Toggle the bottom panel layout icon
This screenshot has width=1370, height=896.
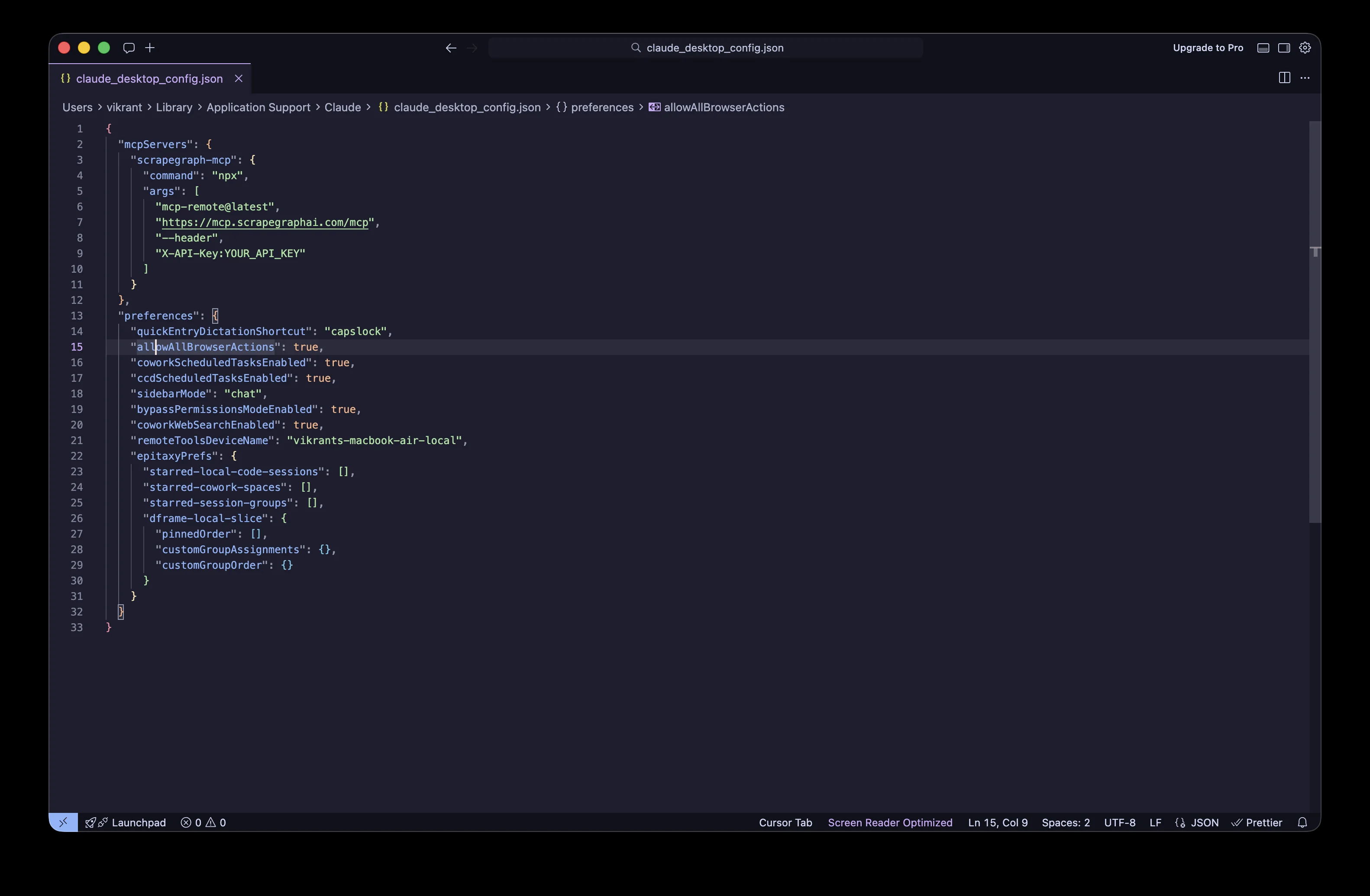[x=1263, y=48]
